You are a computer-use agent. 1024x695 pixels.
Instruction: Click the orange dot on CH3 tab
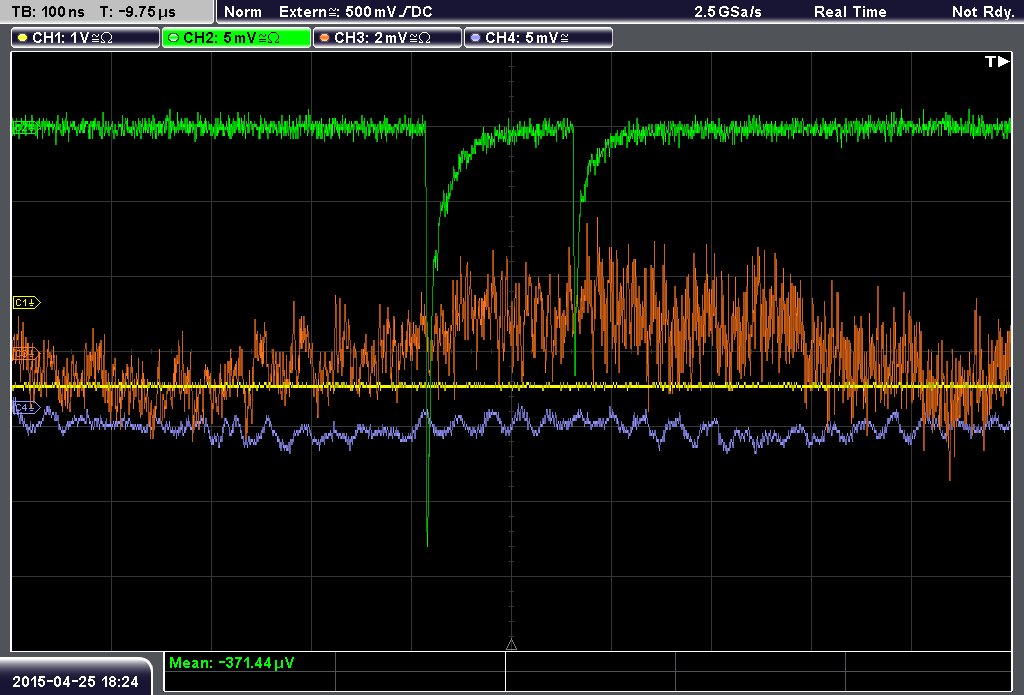pyautogui.click(x=325, y=38)
